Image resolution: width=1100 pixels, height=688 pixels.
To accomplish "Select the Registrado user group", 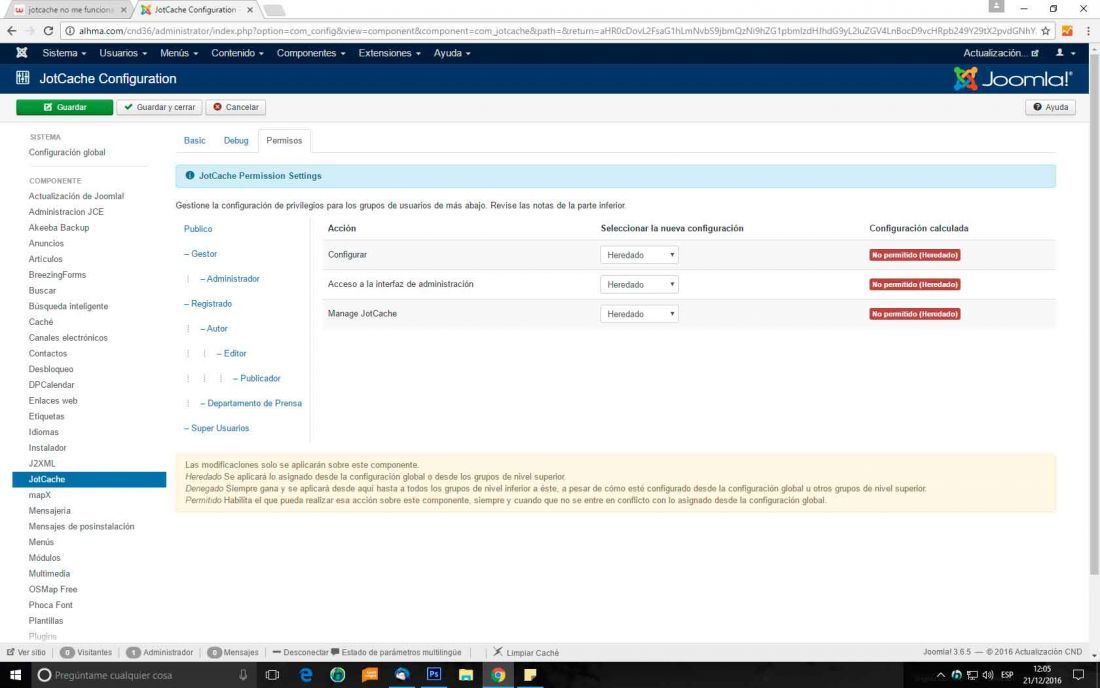I will pyautogui.click(x=208, y=304).
